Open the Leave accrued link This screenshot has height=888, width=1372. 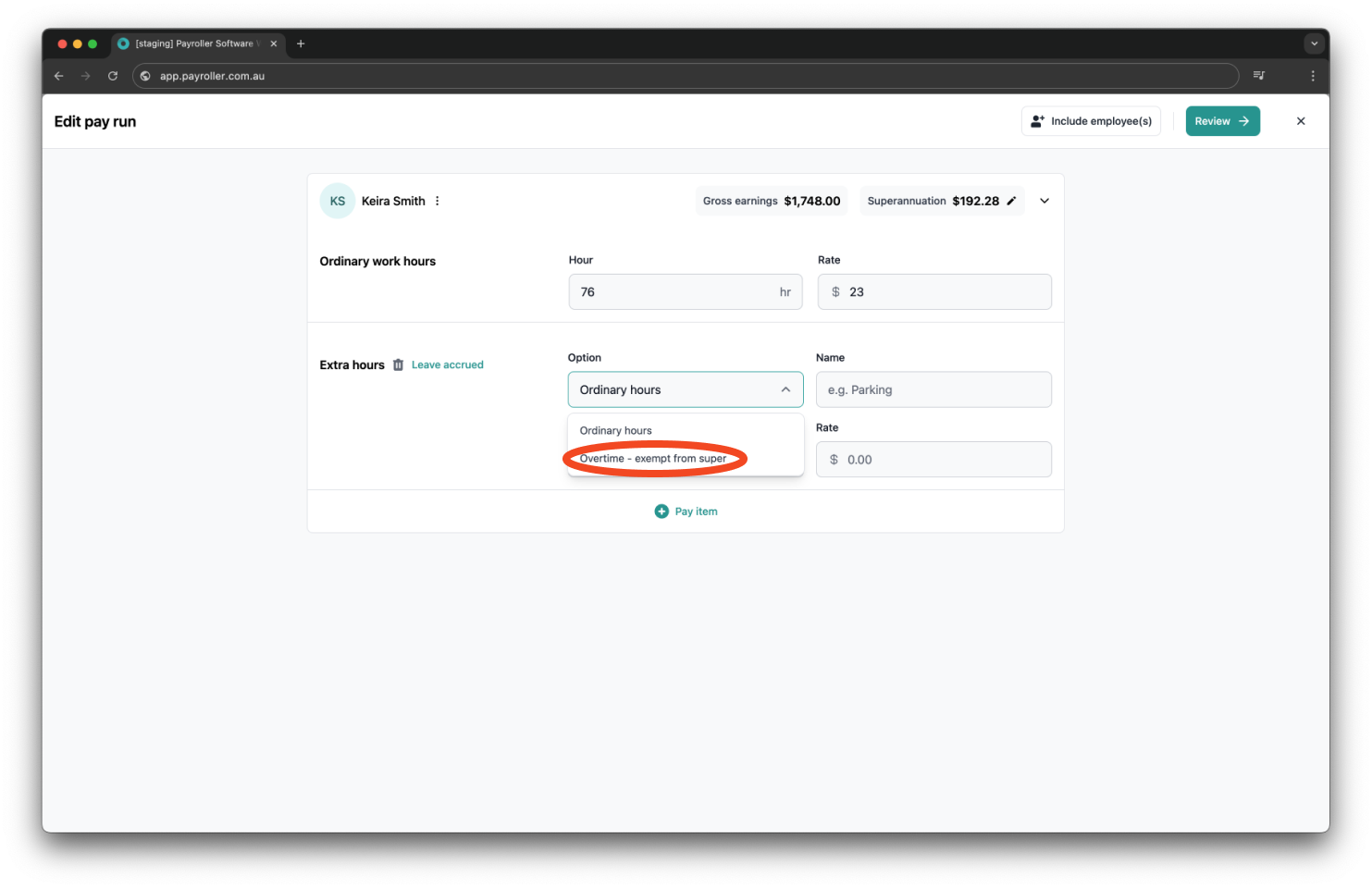447,364
